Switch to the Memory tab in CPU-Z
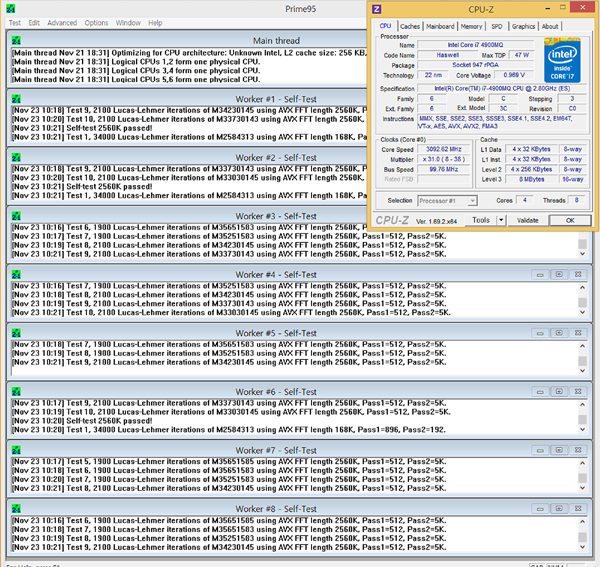Image resolution: width=600 pixels, height=567 pixels. tap(471, 26)
